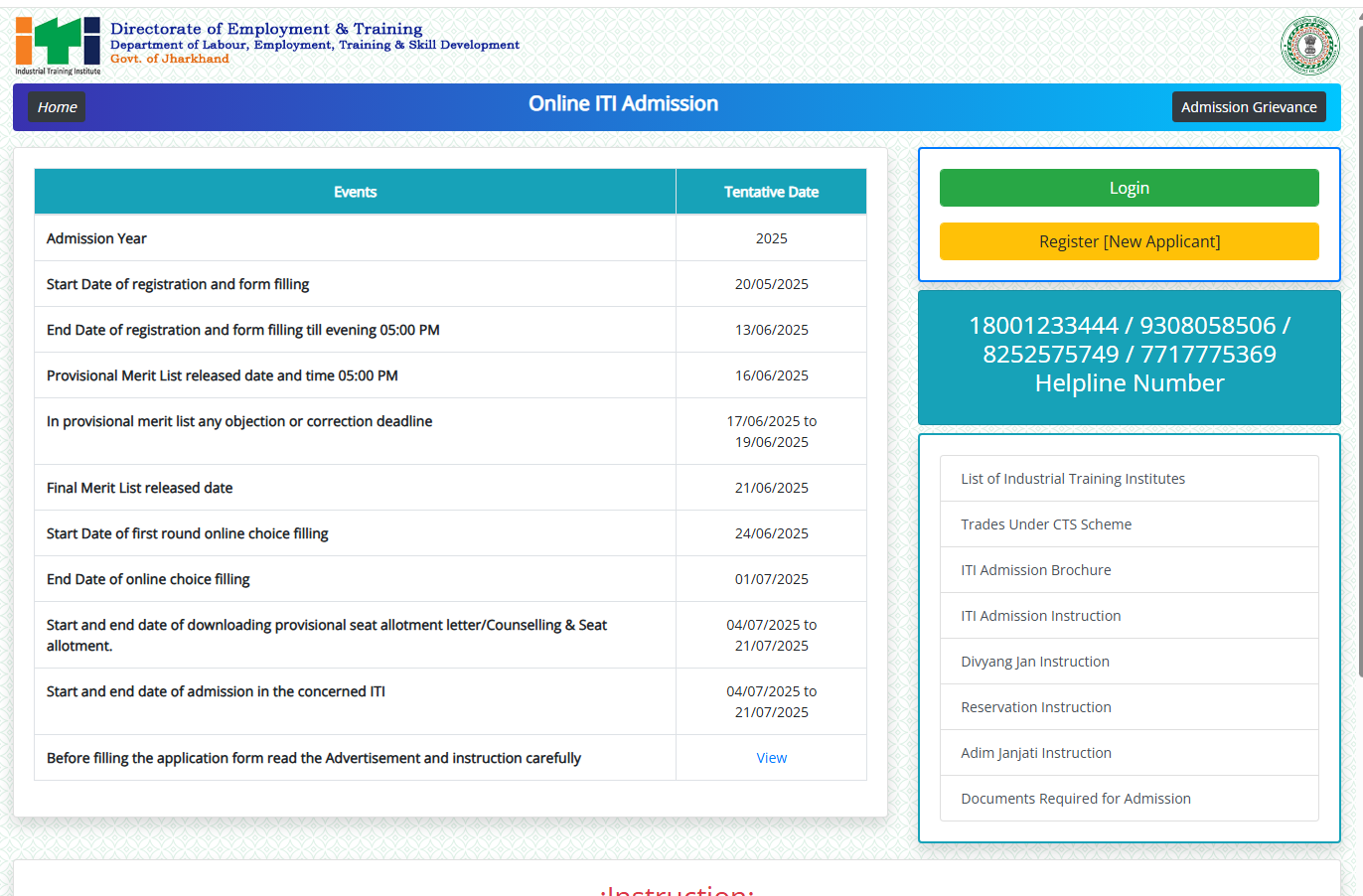Open Trades Under CTS Scheme

click(x=1045, y=524)
